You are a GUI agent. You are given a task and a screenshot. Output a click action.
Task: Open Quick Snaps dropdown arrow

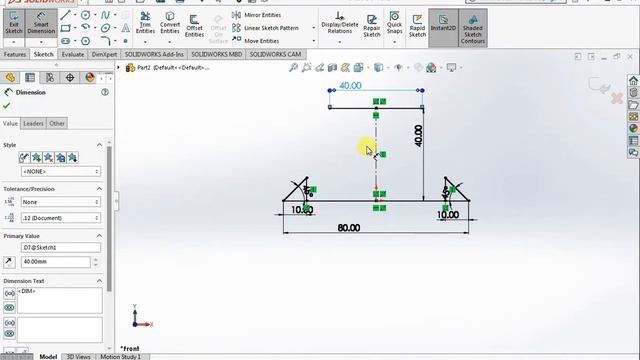tap(394, 42)
